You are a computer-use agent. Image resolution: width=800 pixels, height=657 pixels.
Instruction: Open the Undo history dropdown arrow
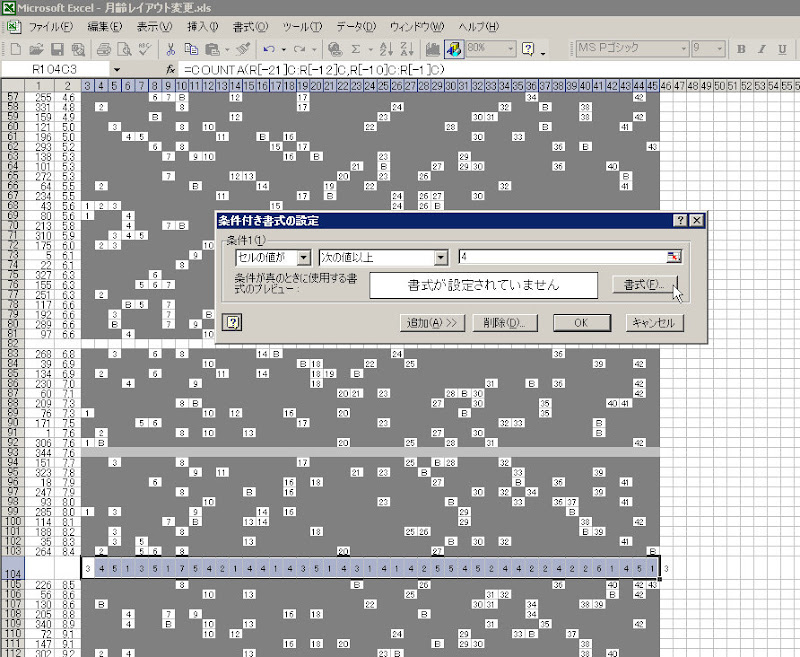tap(283, 50)
